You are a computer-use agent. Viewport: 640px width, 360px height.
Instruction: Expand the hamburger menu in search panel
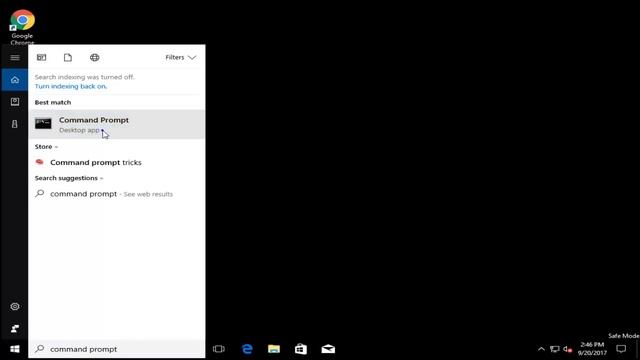[x=15, y=58]
